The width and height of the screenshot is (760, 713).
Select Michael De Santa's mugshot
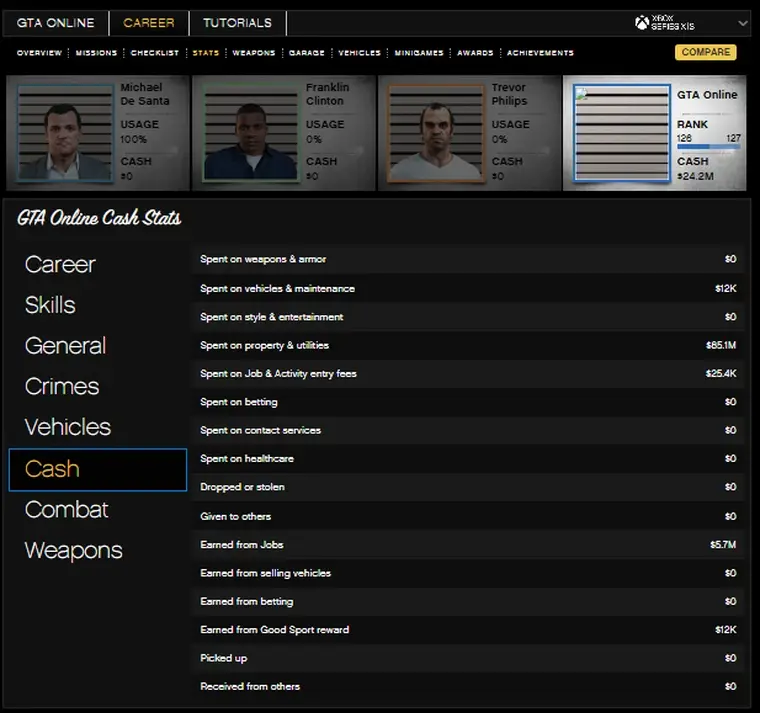pos(66,132)
